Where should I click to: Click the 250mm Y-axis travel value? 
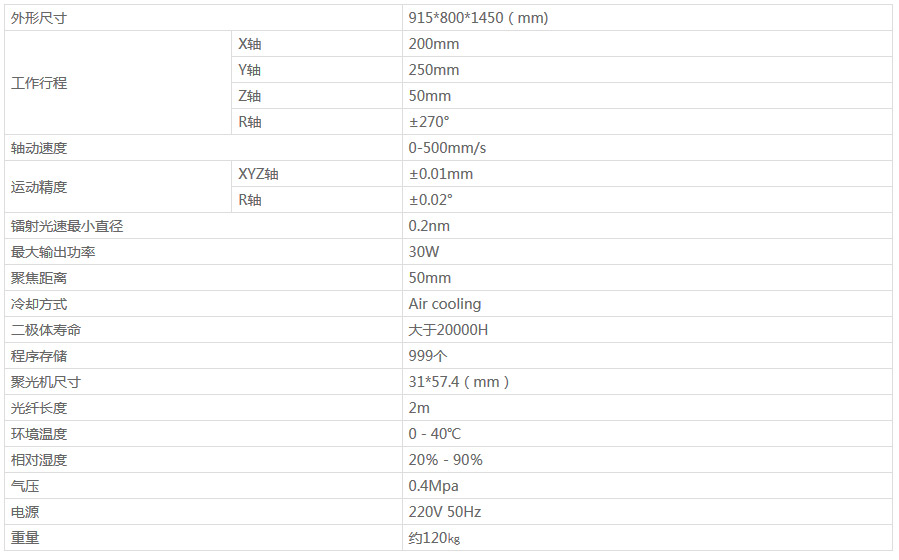coord(434,70)
